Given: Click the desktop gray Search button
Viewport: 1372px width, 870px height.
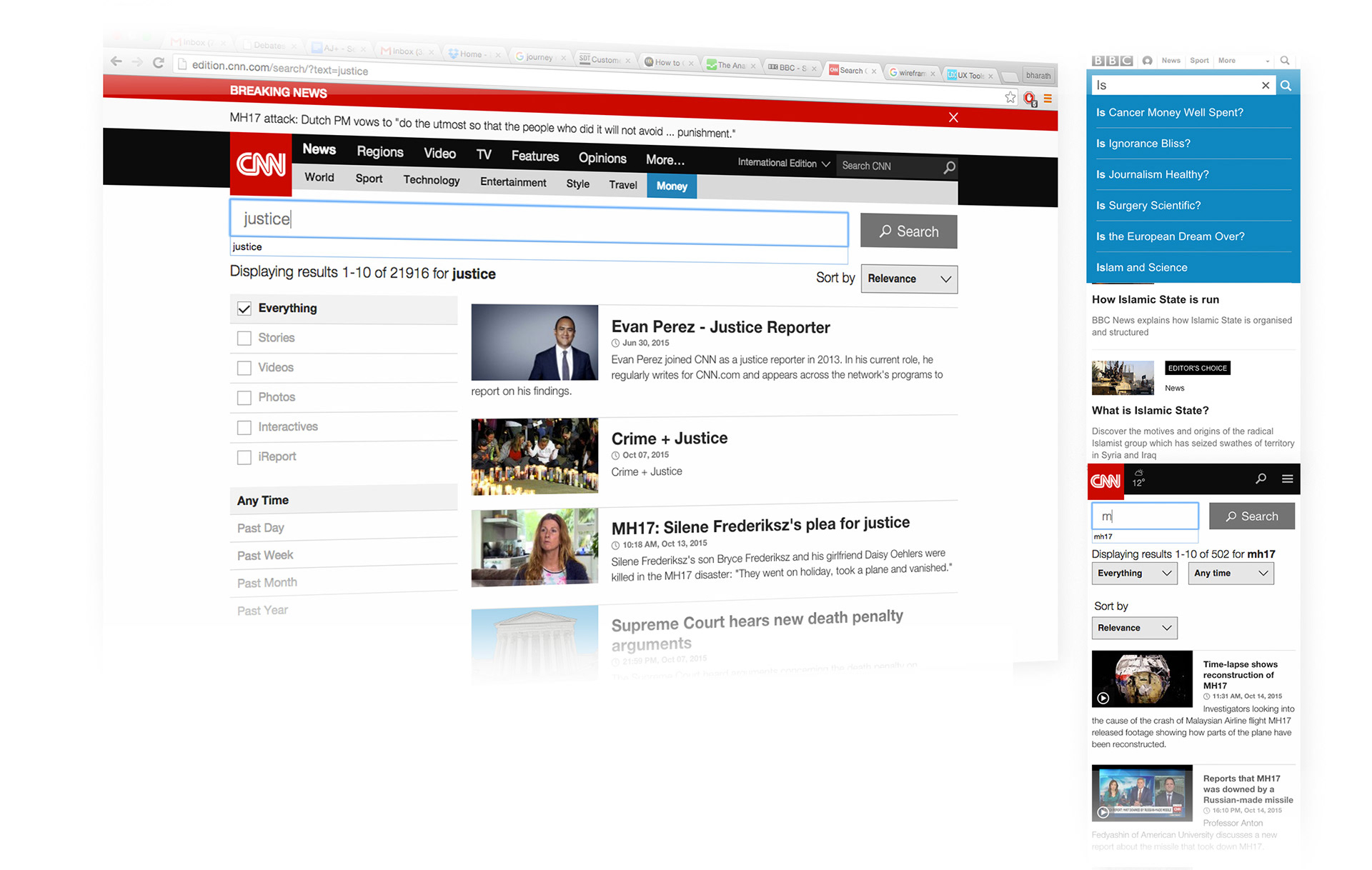Looking at the screenshot, I should coord(908,231).
